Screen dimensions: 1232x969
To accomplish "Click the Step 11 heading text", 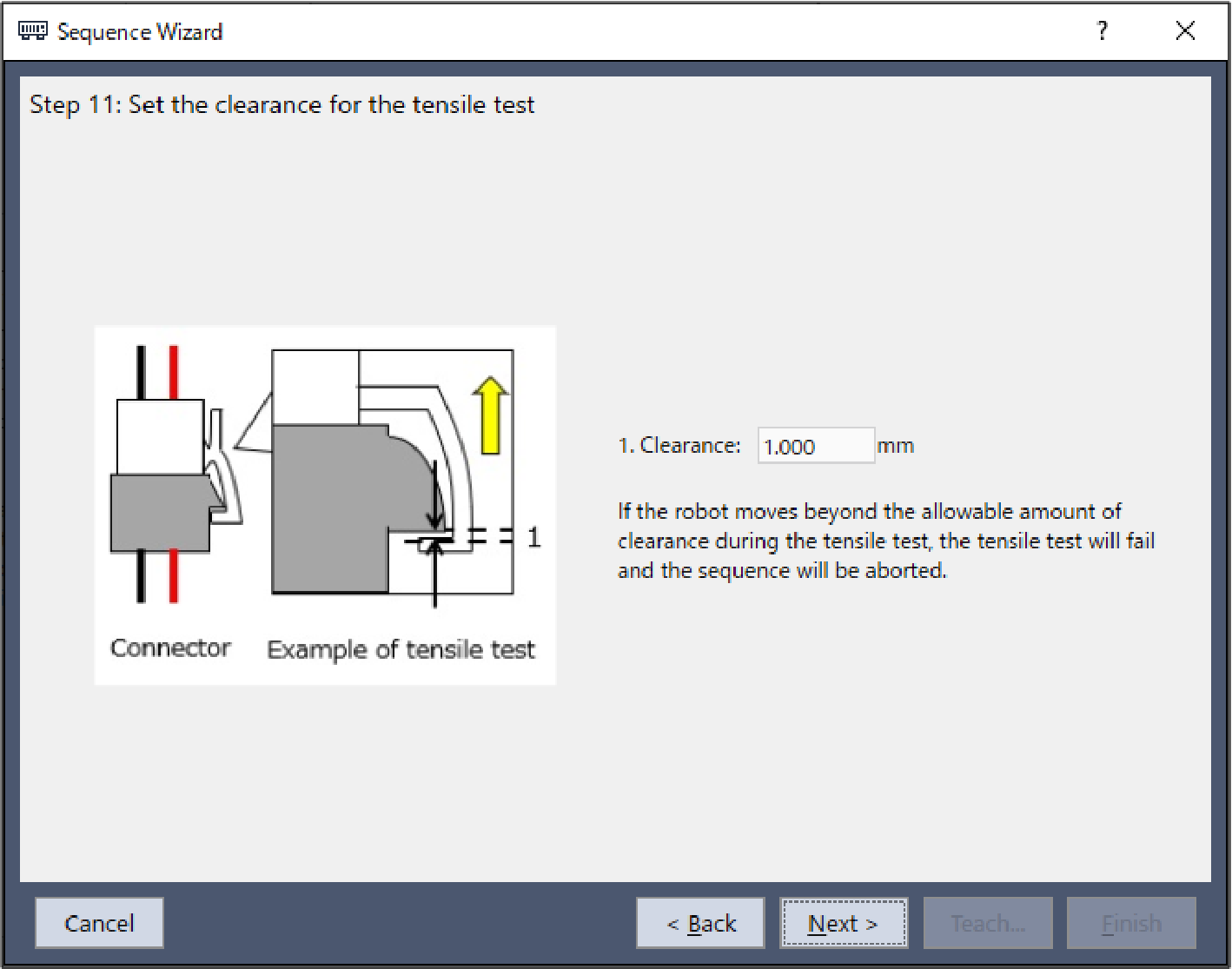I will pyautogui.click(x=282, y=105).
